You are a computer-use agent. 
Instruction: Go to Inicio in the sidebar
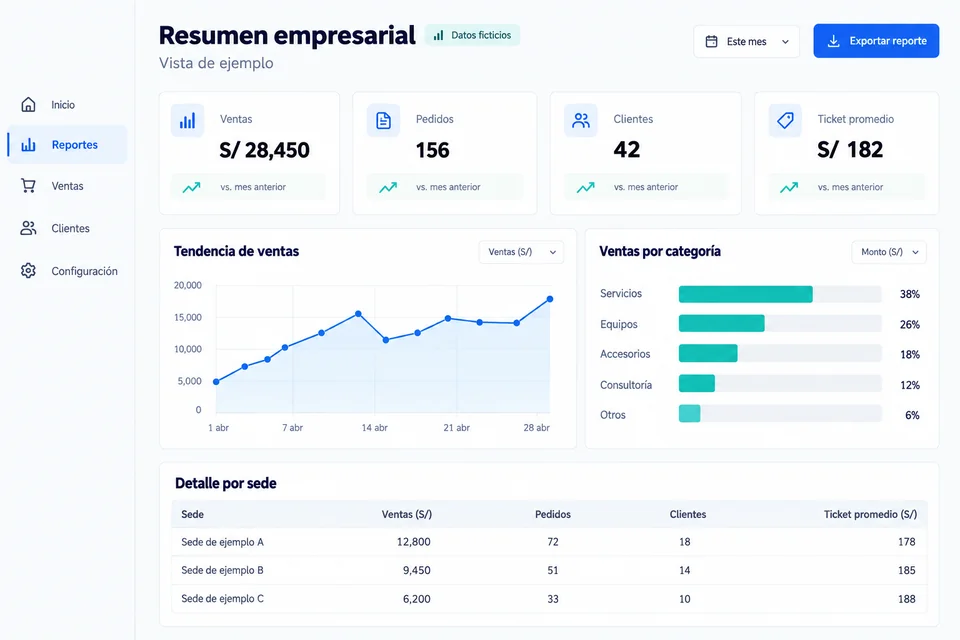(67, 105)
